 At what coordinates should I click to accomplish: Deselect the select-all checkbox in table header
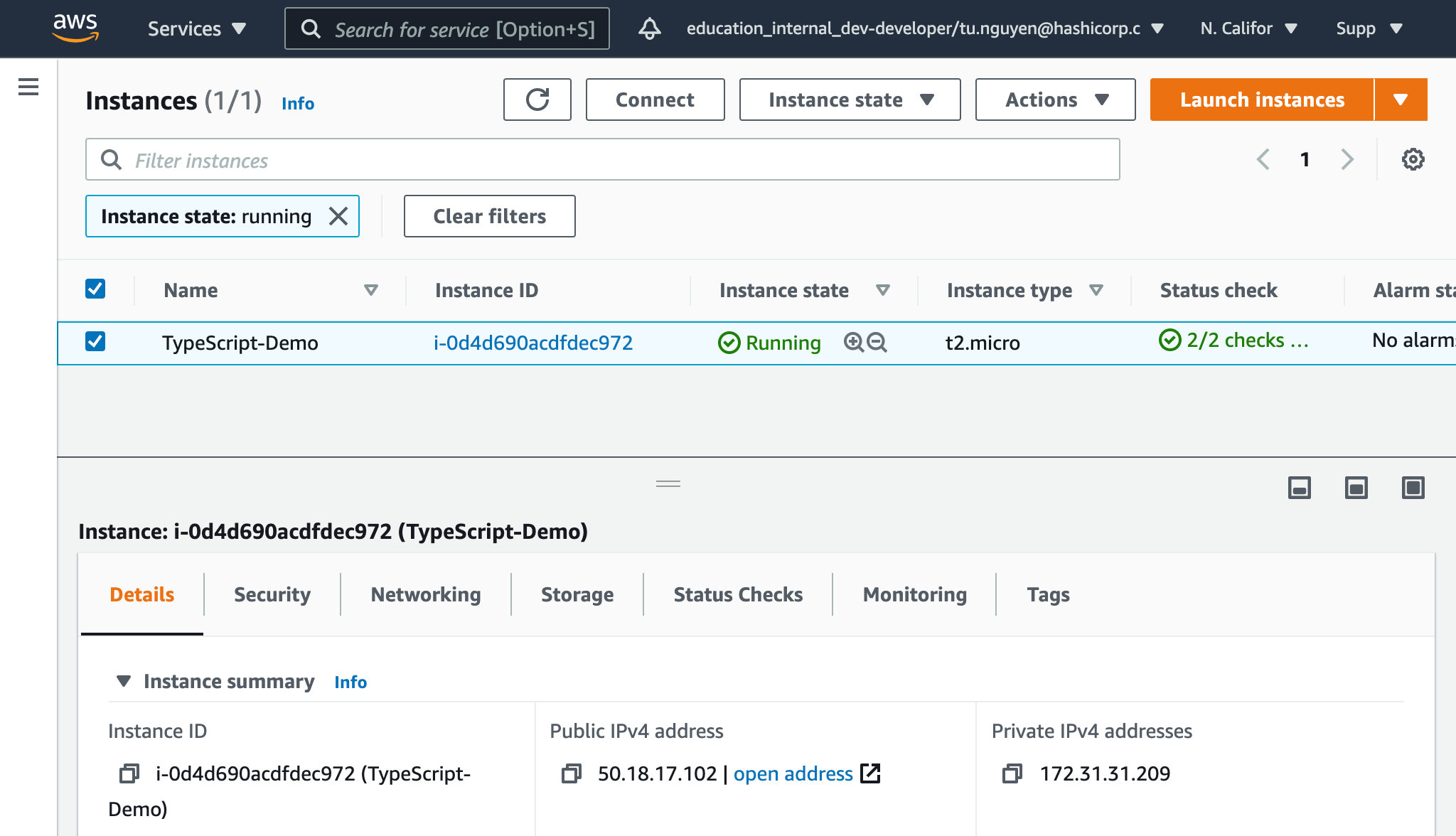(94, 289)
